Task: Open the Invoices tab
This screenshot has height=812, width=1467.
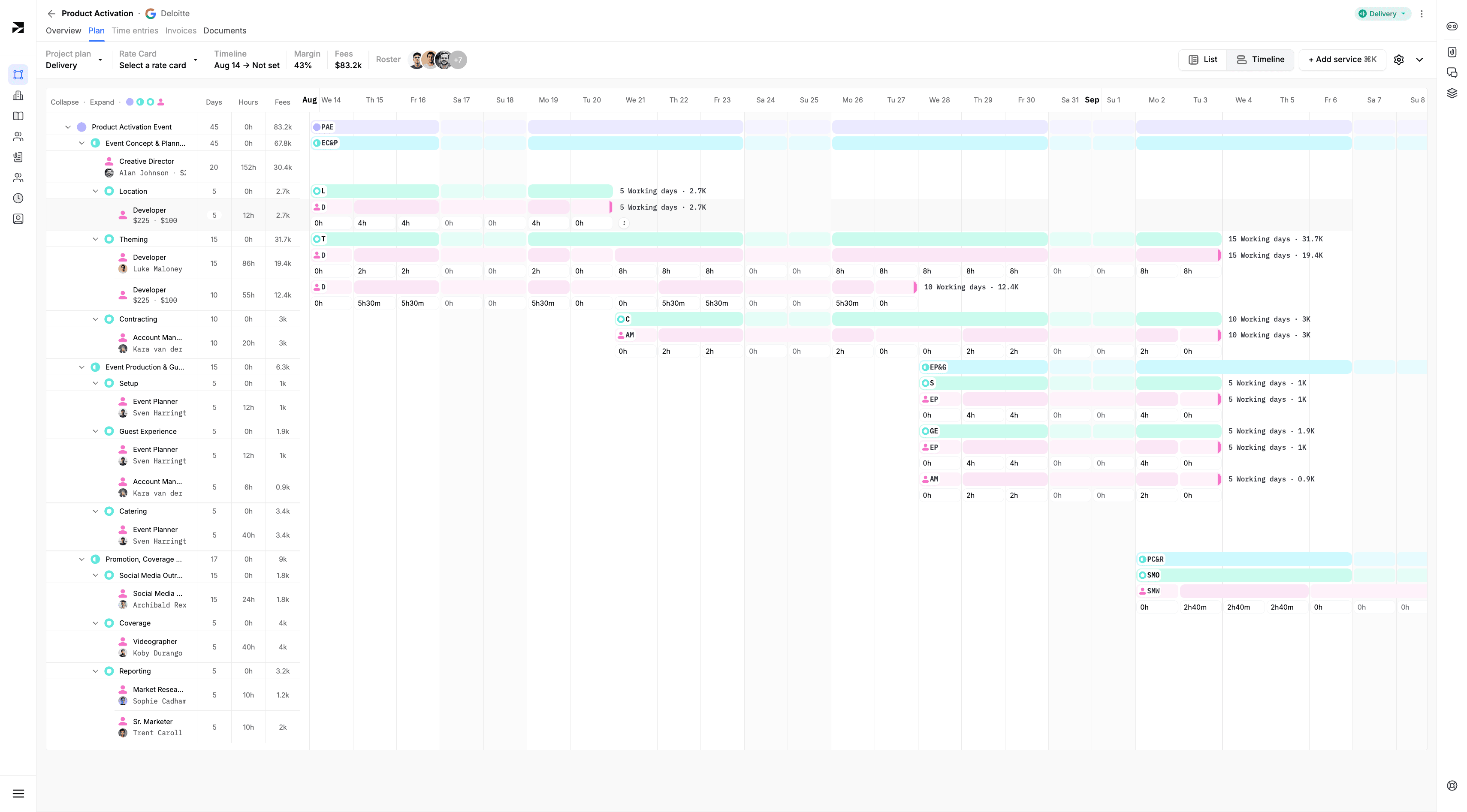Action: [181, 31]
